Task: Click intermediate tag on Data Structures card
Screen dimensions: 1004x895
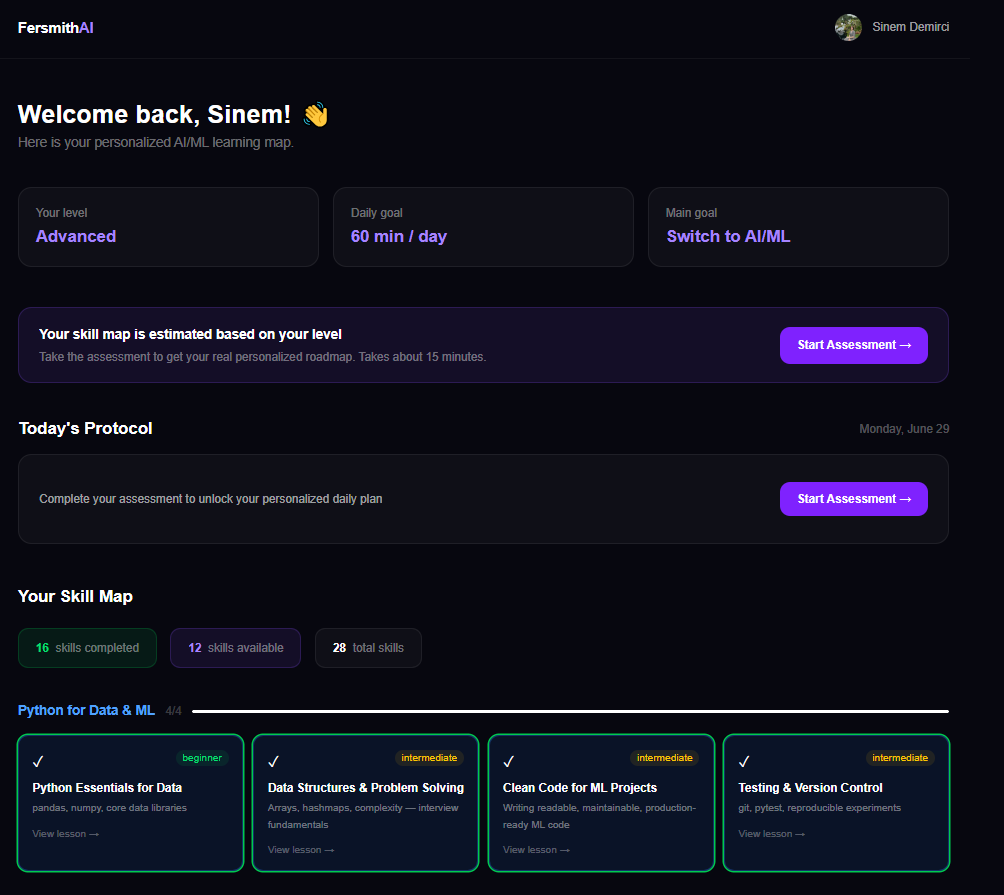Action: pos(429,758)
